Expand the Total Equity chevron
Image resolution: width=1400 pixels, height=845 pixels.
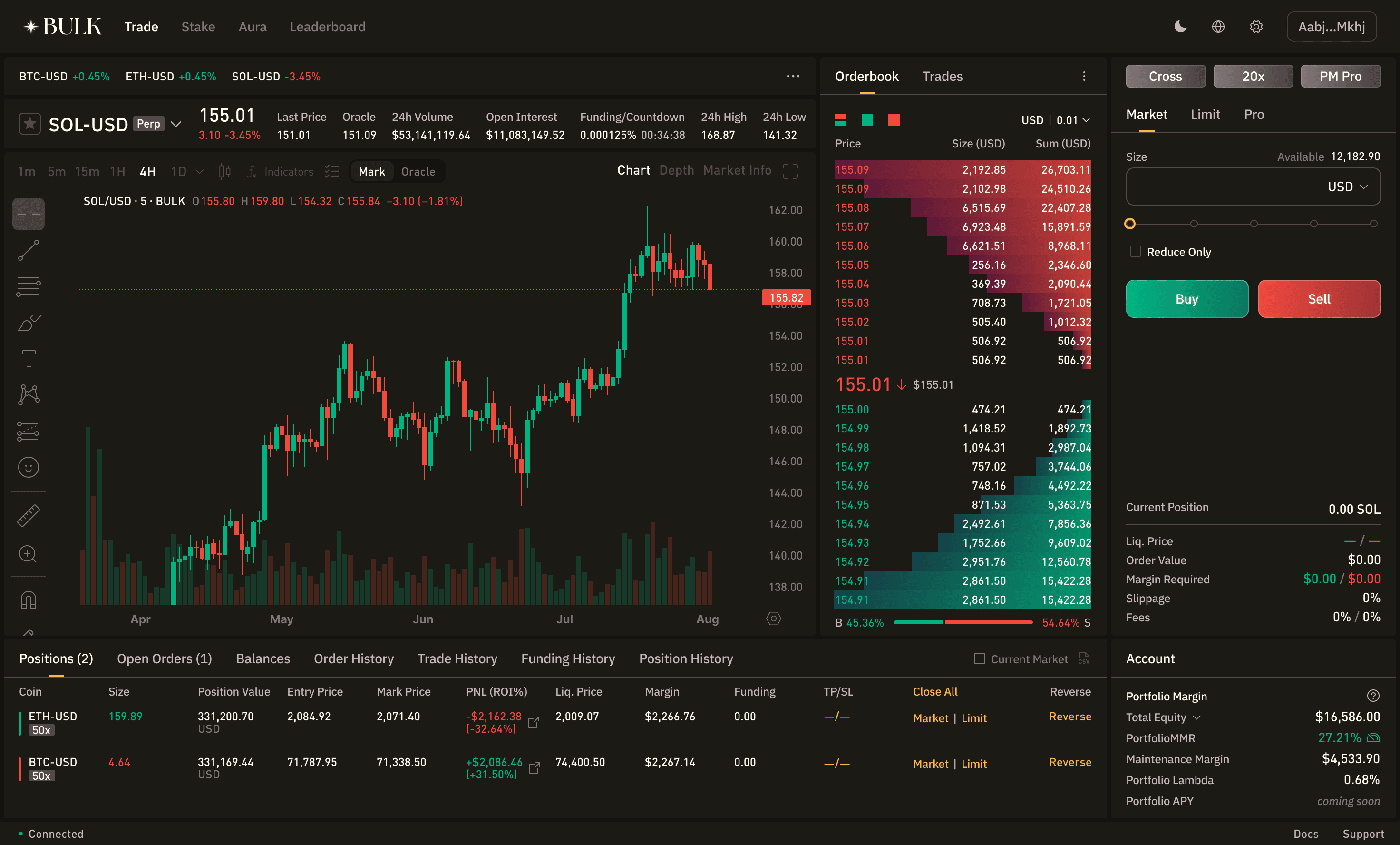pyautogui.click(x=1196, y=717)
